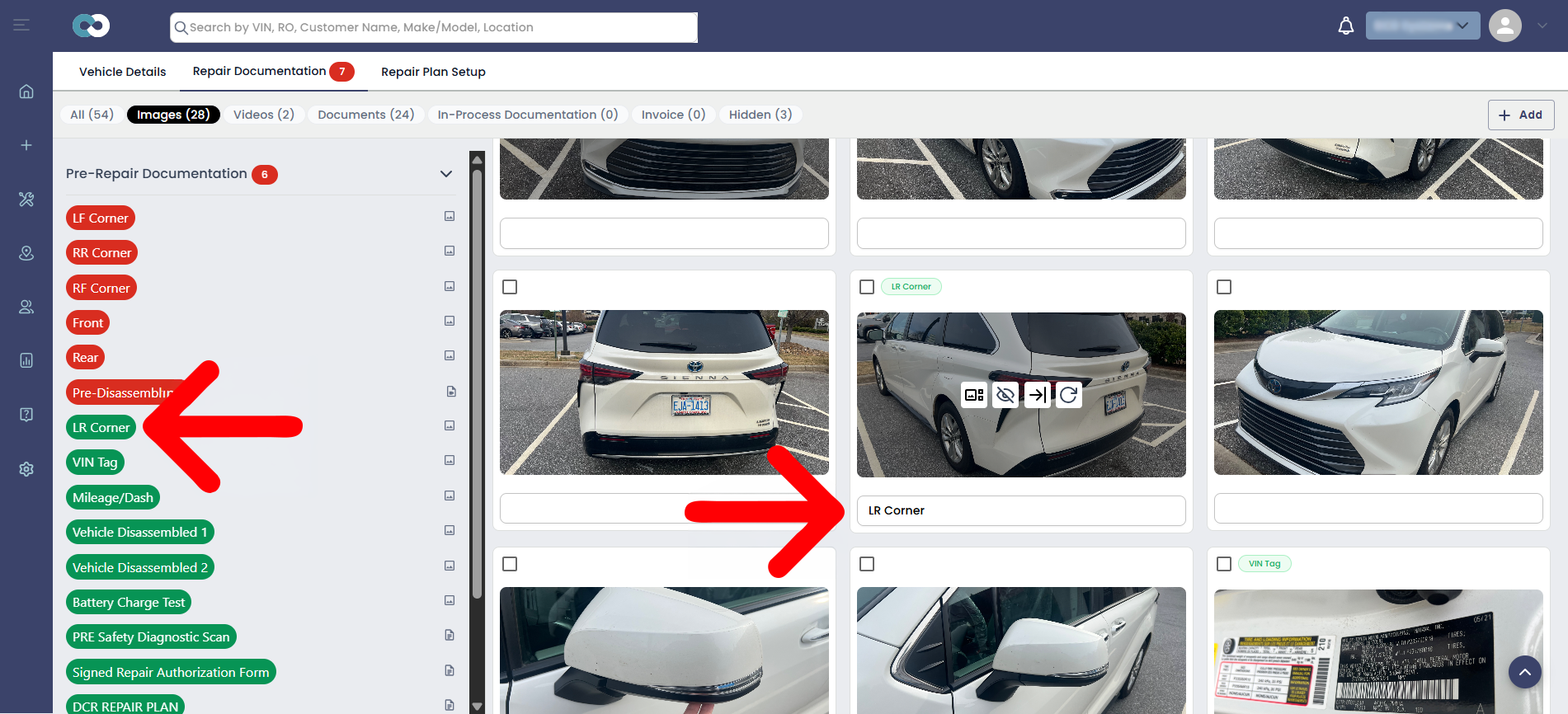Click the hamburger menu icon
1568x714 pixels.
pyautogui.click(x=21, y=26)
